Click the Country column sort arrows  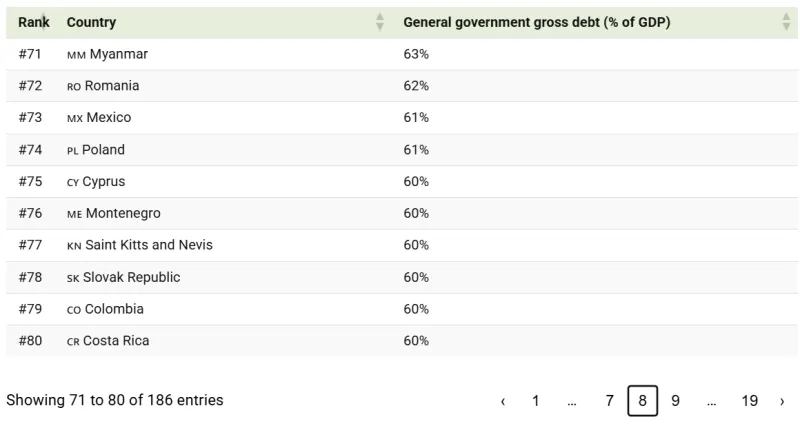(380, 22)
